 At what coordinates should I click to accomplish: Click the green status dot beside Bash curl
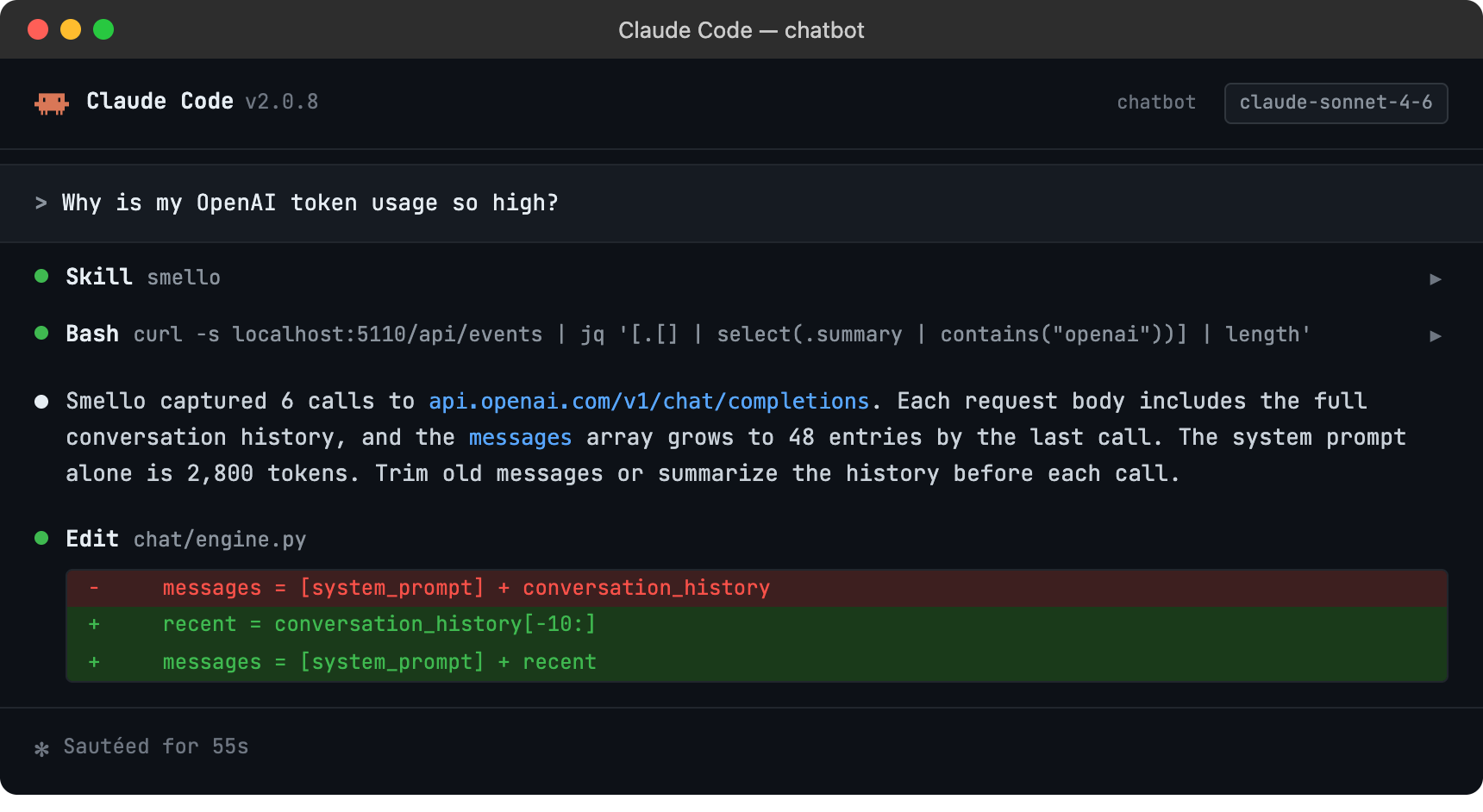tap(41, 333)
